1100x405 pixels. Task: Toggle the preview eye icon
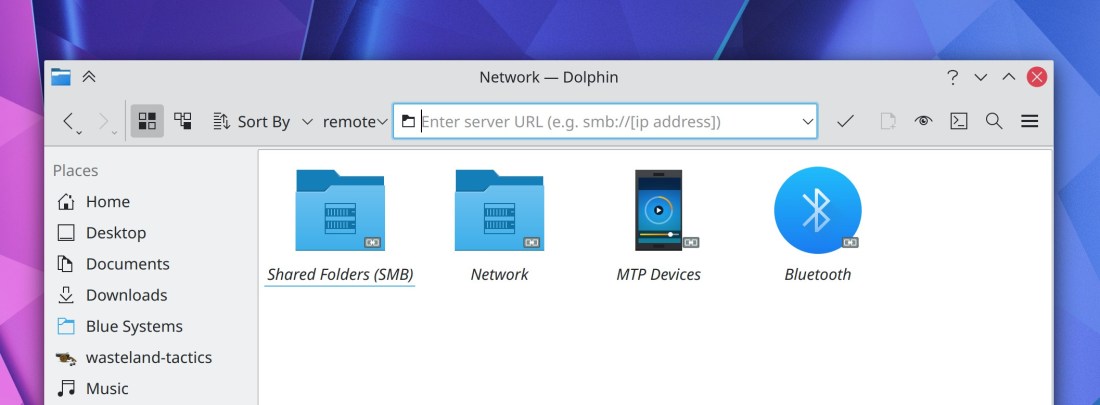(923, 121)
